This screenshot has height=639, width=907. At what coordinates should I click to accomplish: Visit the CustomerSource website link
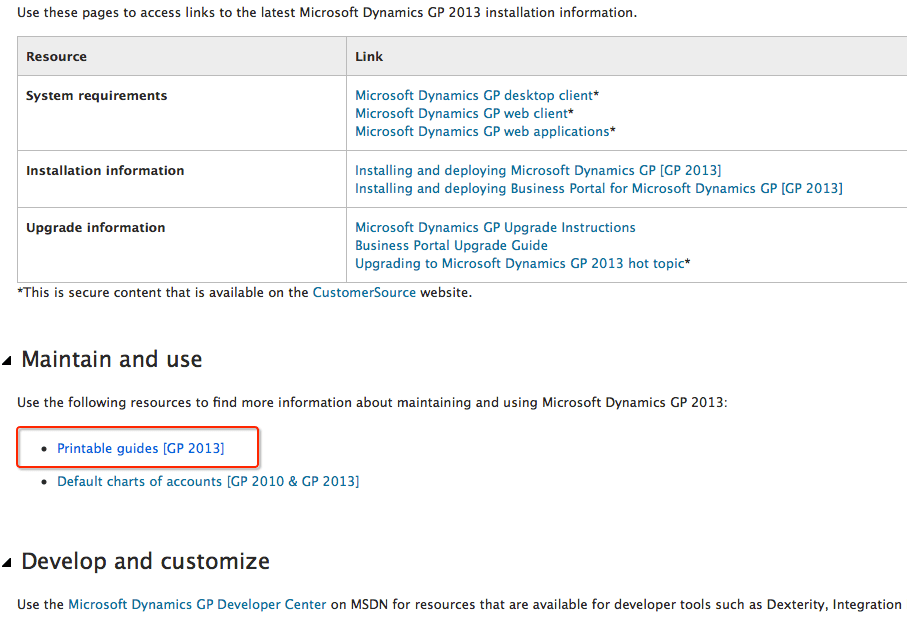click(364, 293)
